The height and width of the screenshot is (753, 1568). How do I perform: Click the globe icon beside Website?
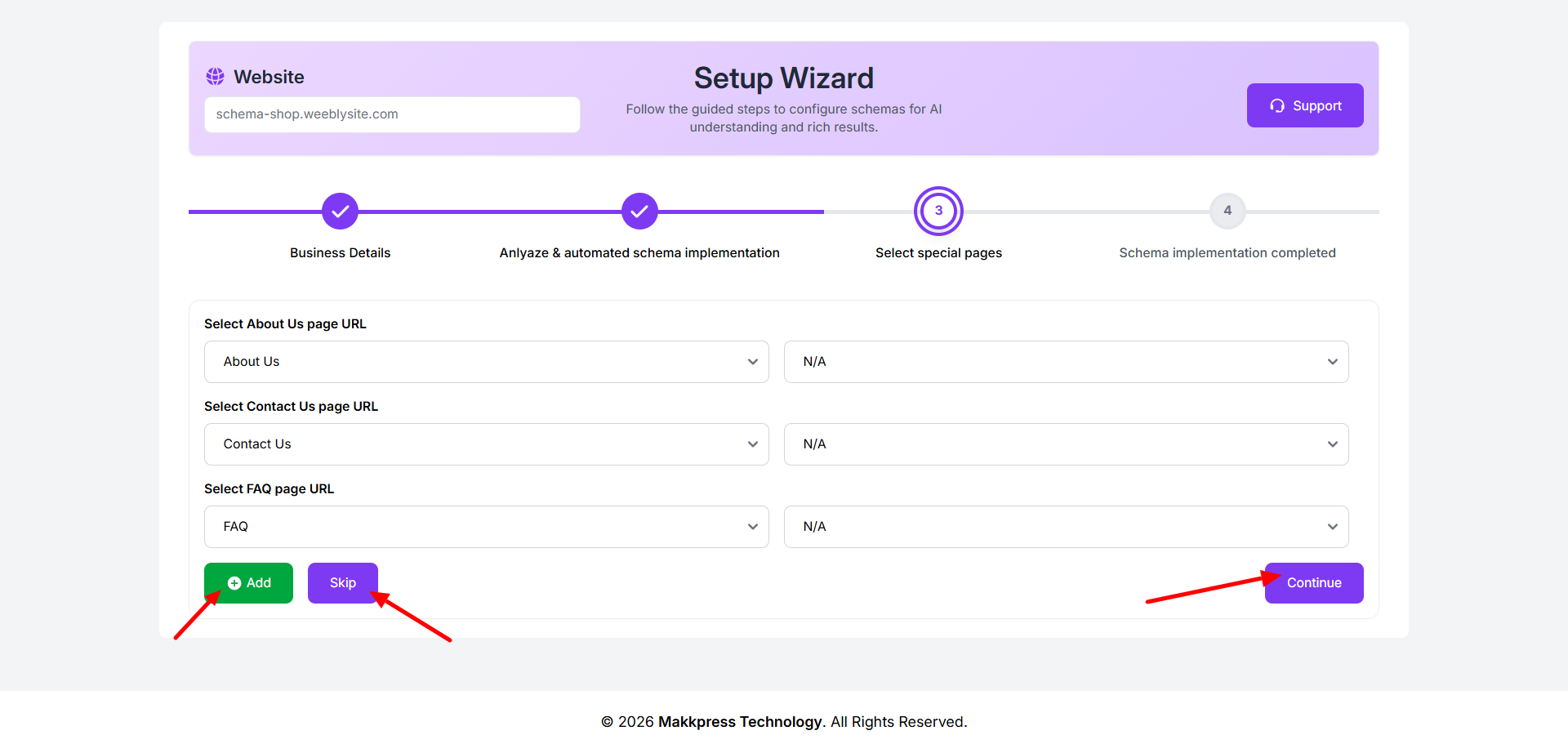[x=215, y=77]
